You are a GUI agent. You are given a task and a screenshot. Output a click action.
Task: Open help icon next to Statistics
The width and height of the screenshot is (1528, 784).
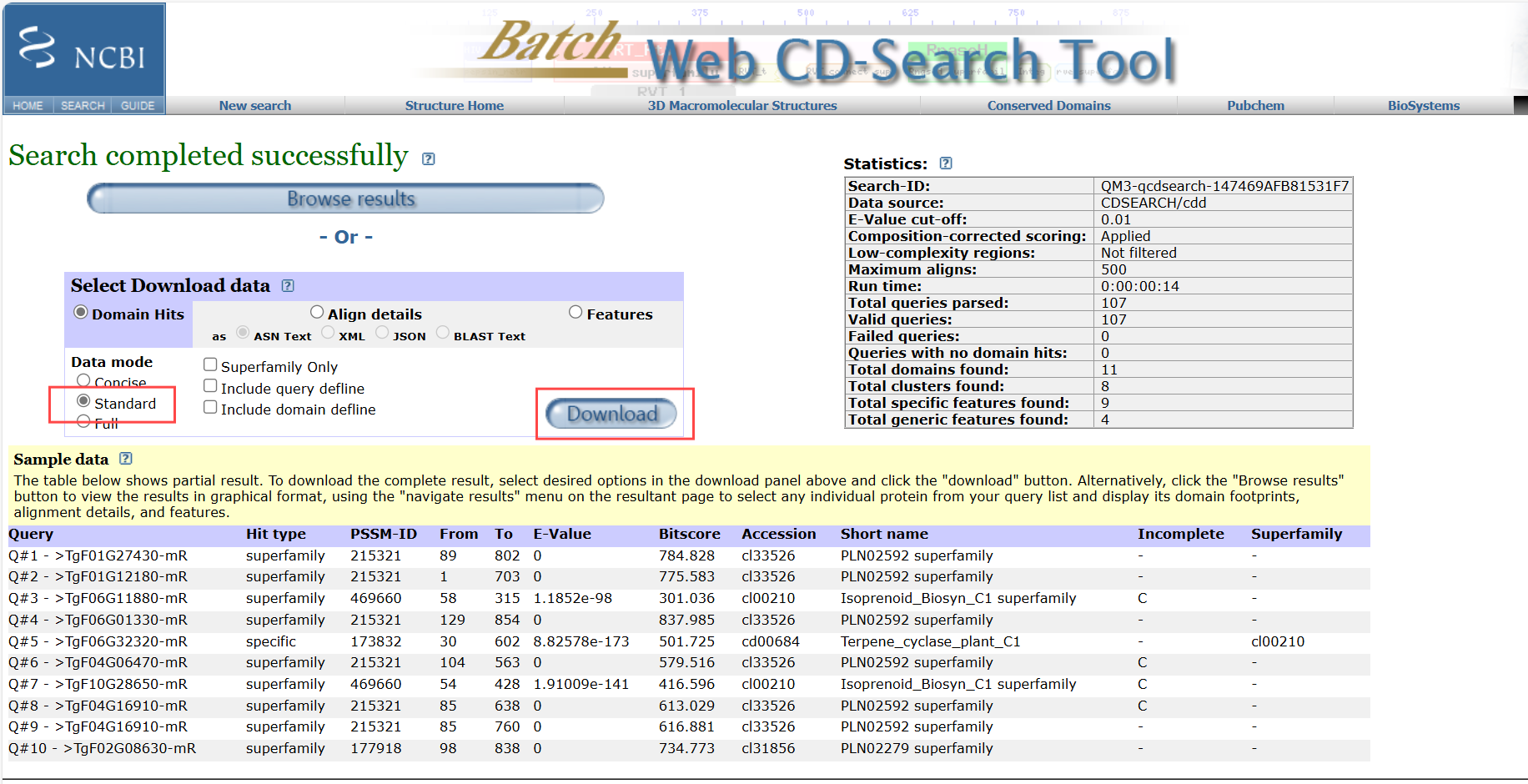click(x=946, y=163)
